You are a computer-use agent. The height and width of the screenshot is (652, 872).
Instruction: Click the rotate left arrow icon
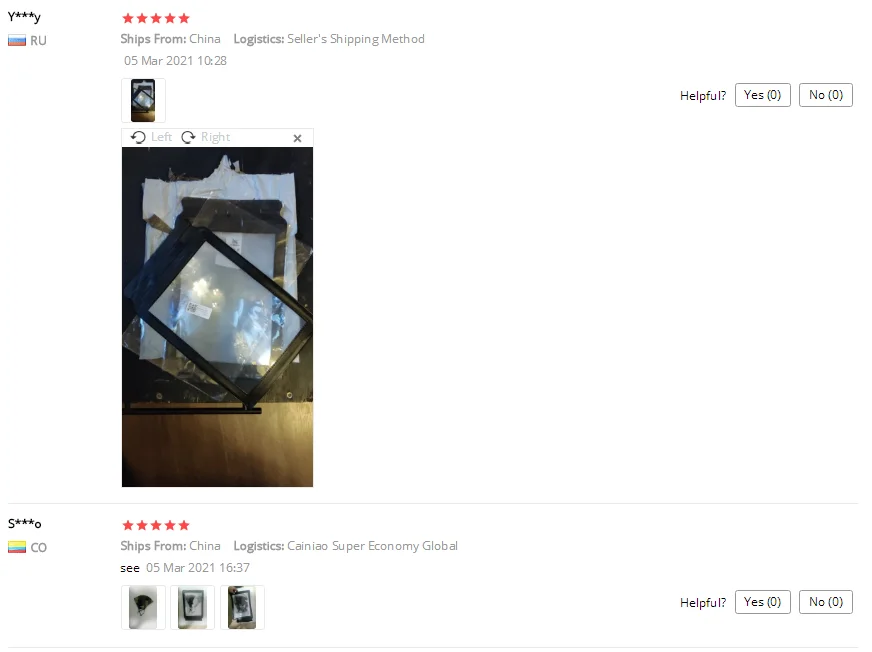pyautogui.click(x=138, y=137)
